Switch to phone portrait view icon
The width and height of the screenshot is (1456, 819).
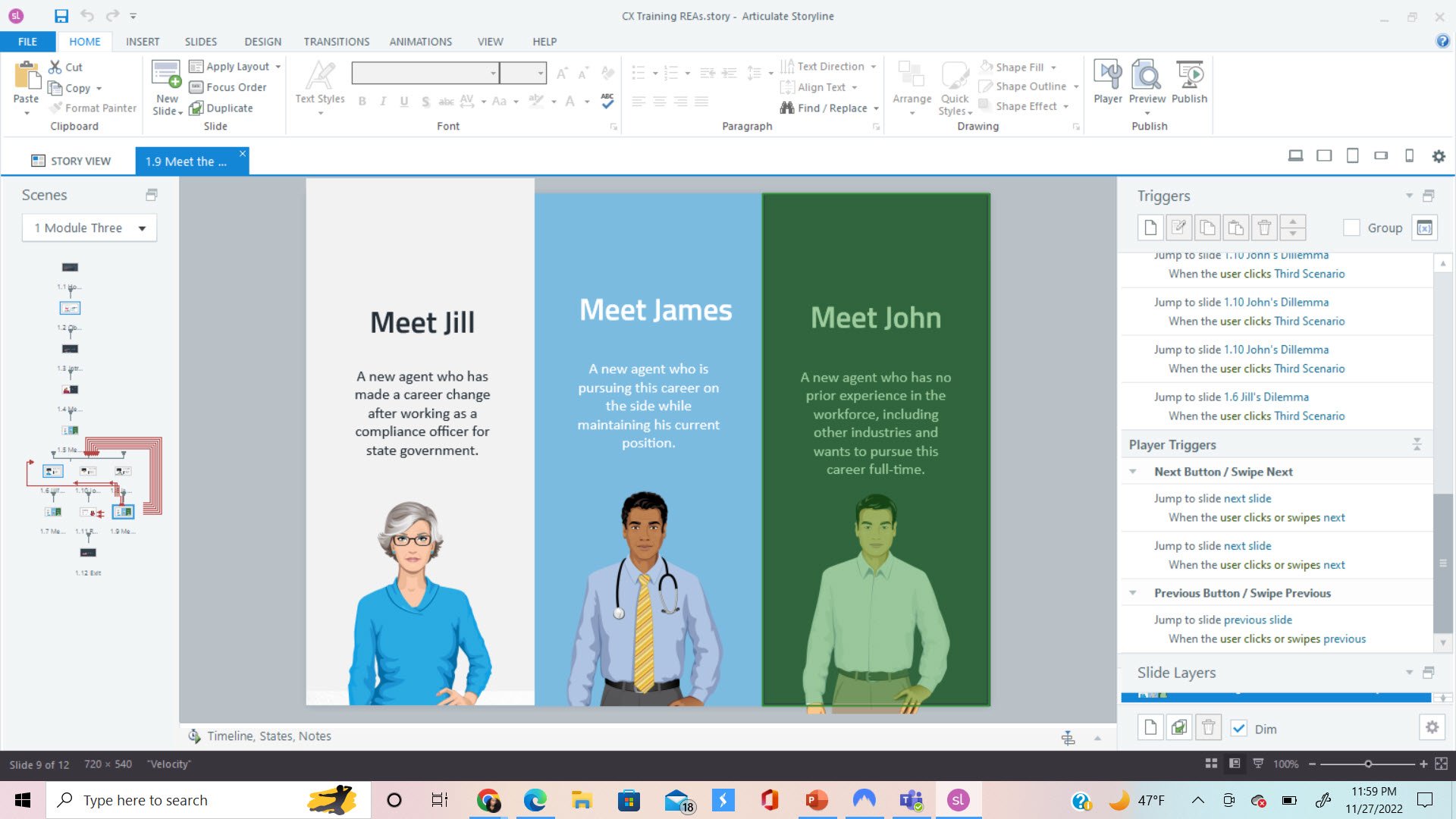(x=1409, y=155)
